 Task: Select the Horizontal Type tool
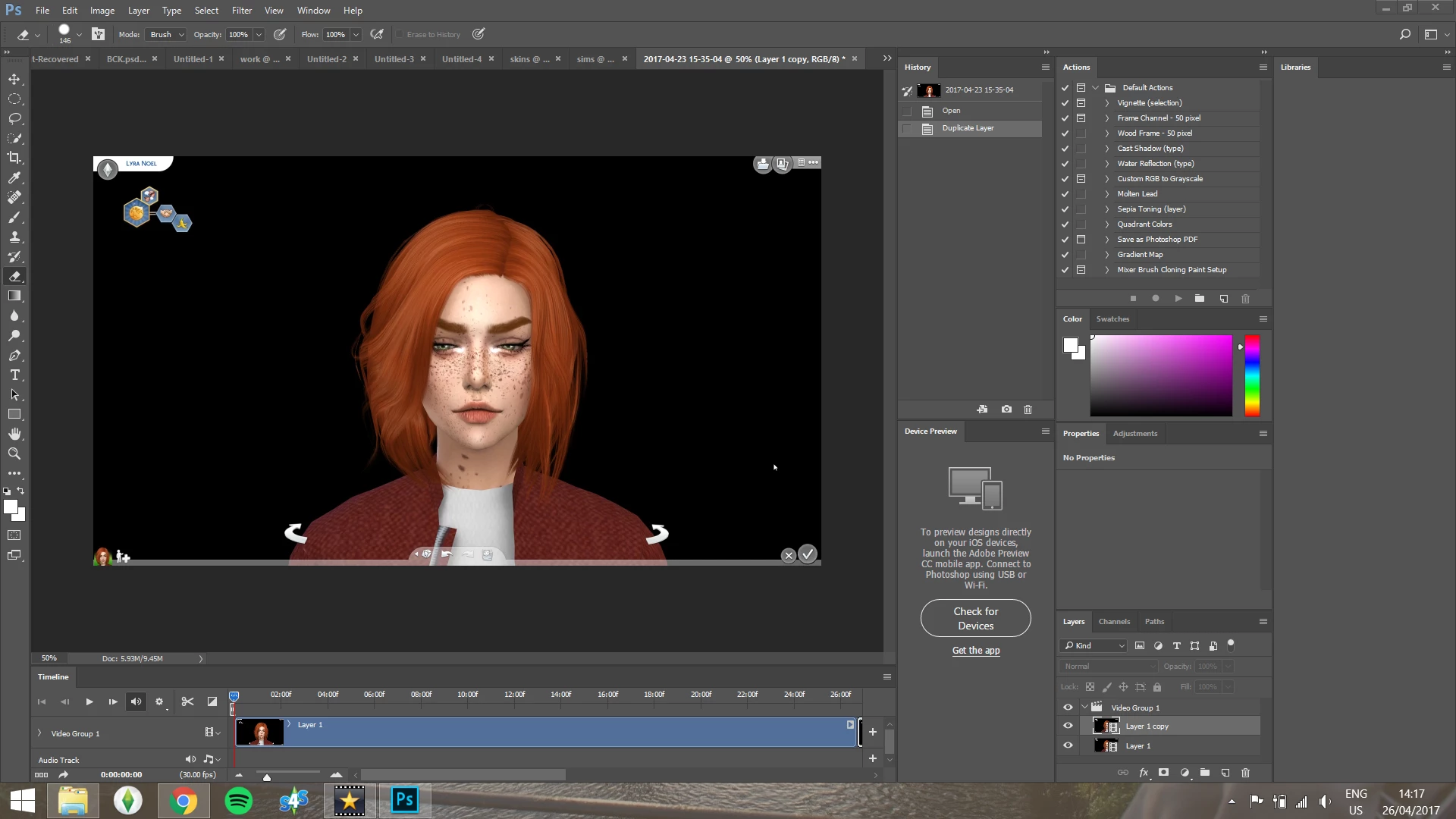tap(14, 375)
